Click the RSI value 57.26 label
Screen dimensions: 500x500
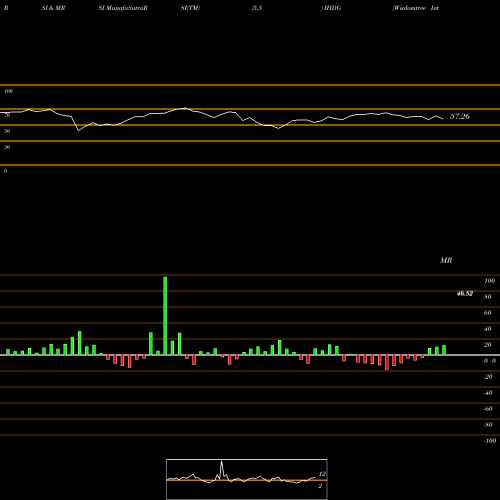[460, 116]
